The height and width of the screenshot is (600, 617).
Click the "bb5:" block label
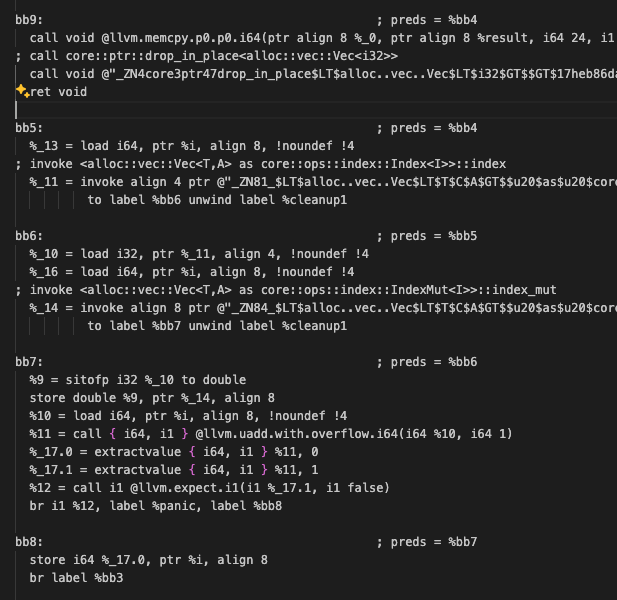click(29, 127)
